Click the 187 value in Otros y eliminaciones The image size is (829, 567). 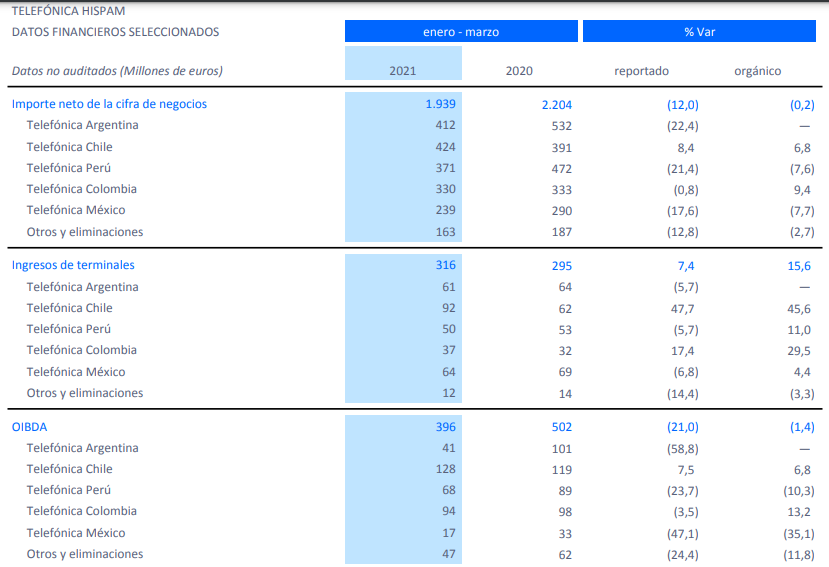click(561, 232)
